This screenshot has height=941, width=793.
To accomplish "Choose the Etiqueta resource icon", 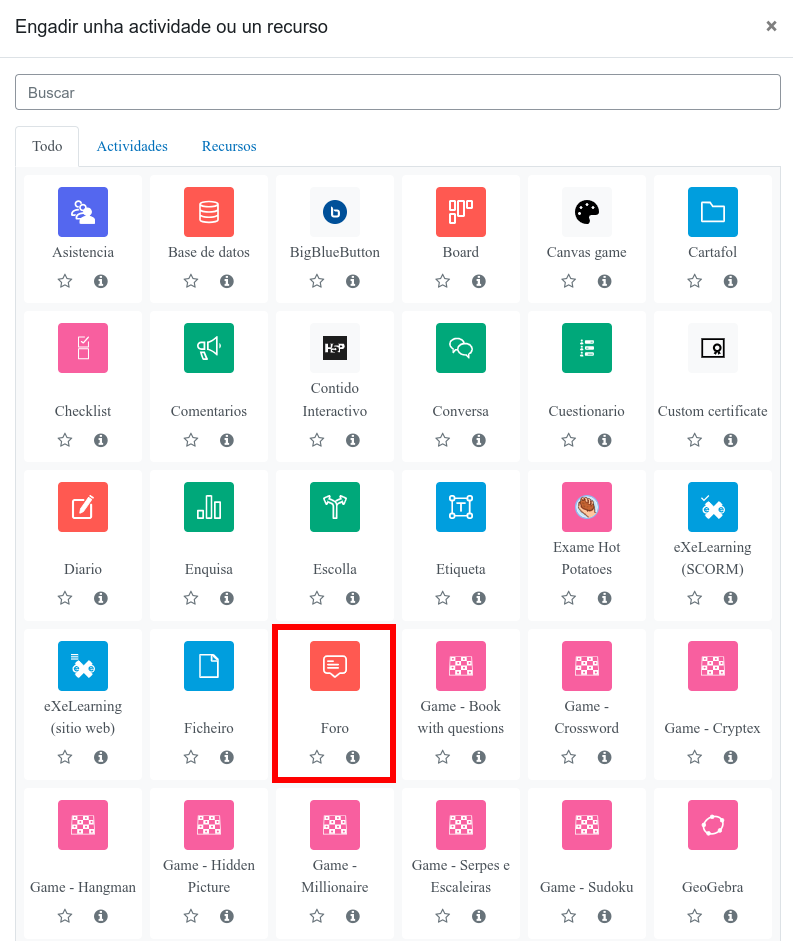I will pos(461,507).
